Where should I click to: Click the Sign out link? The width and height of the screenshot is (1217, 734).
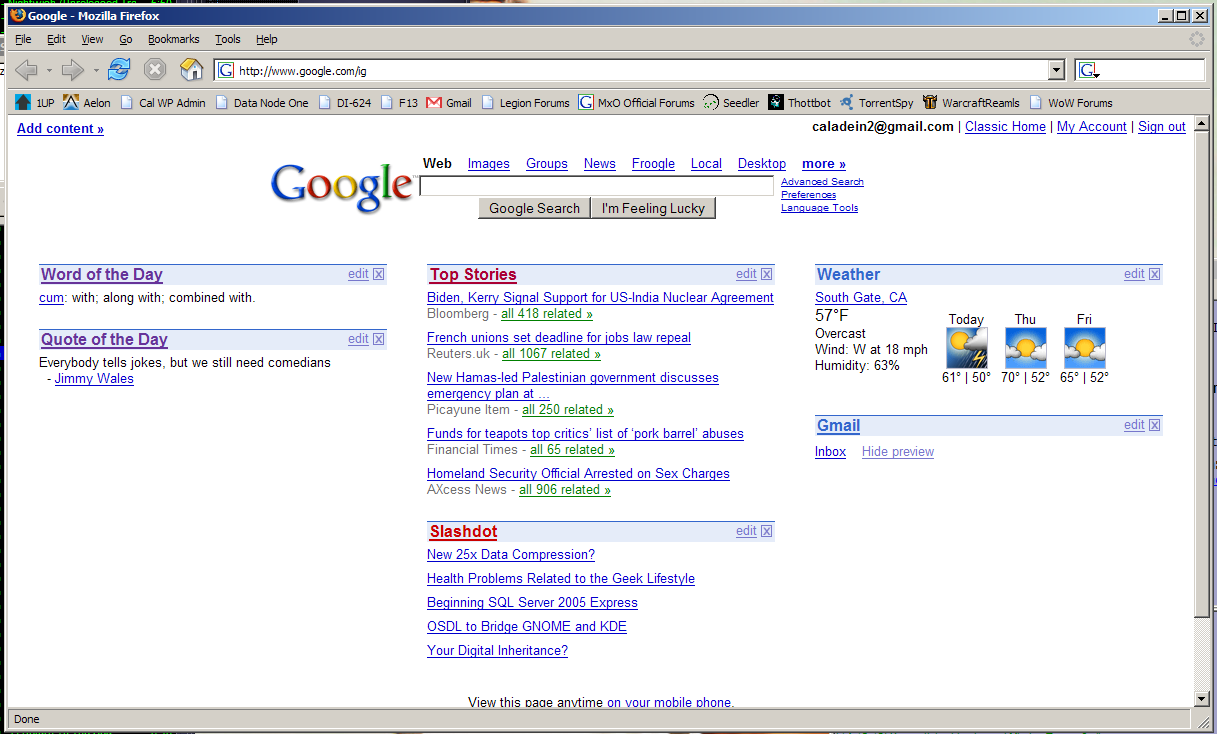pos(1162,127)
